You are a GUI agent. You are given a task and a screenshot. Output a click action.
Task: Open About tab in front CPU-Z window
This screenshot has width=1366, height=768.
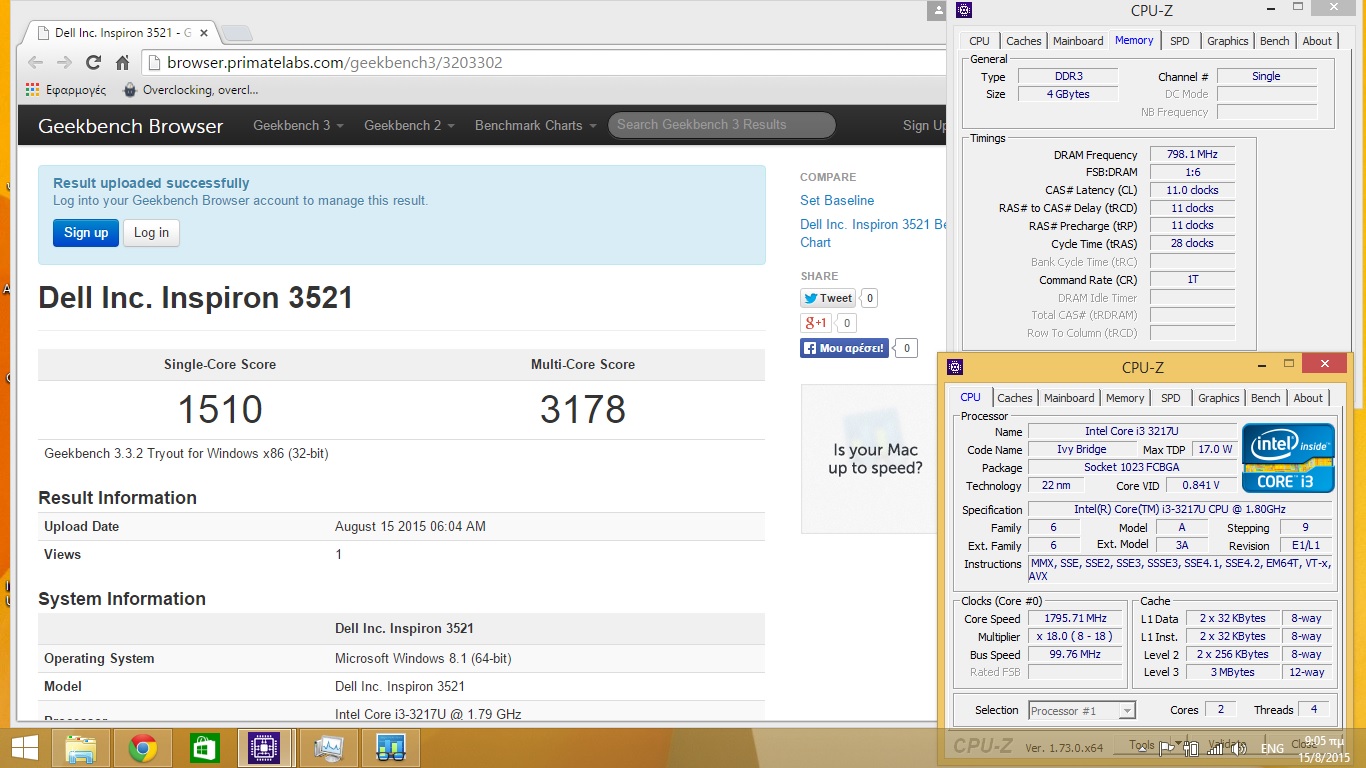[1308, 398]
